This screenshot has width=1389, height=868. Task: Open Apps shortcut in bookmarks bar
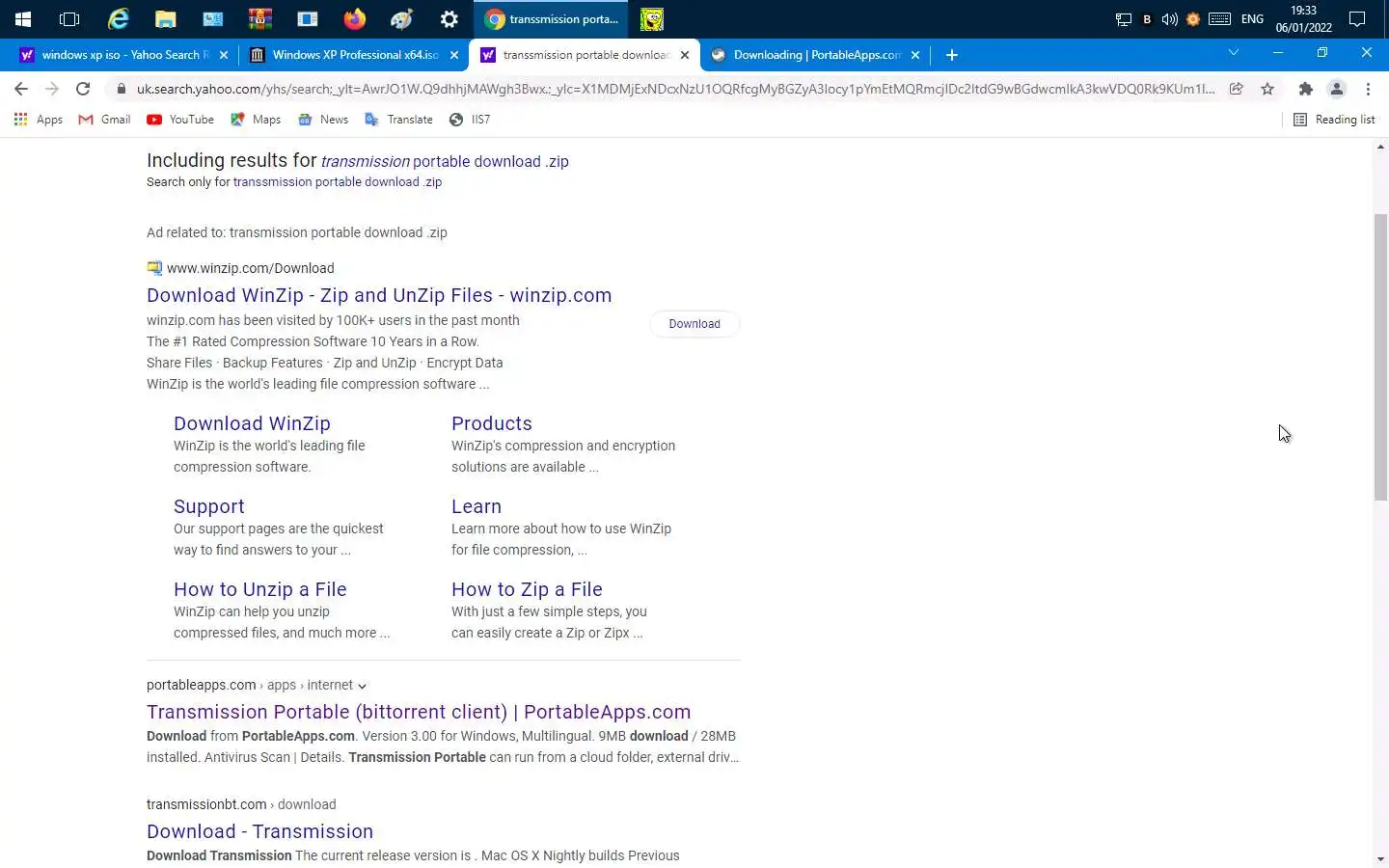[39, 120]
